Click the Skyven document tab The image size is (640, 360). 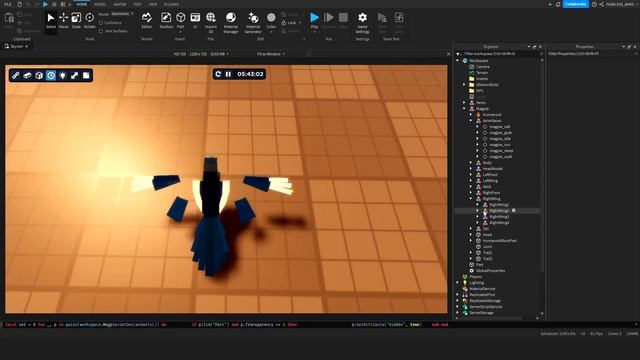[16, 47]
